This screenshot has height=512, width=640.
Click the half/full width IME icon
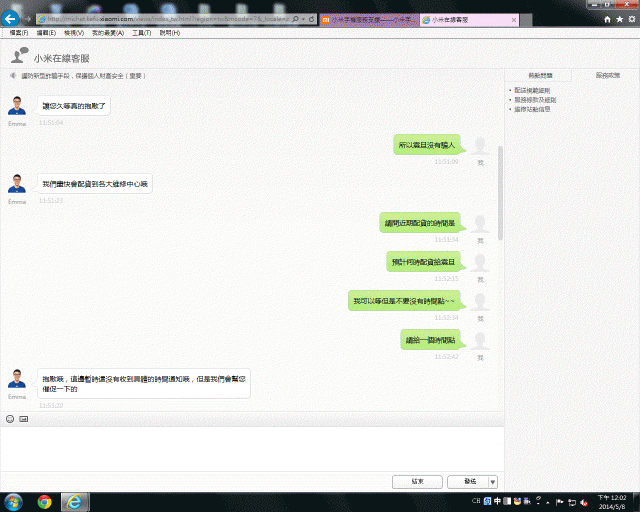(507, 501)
